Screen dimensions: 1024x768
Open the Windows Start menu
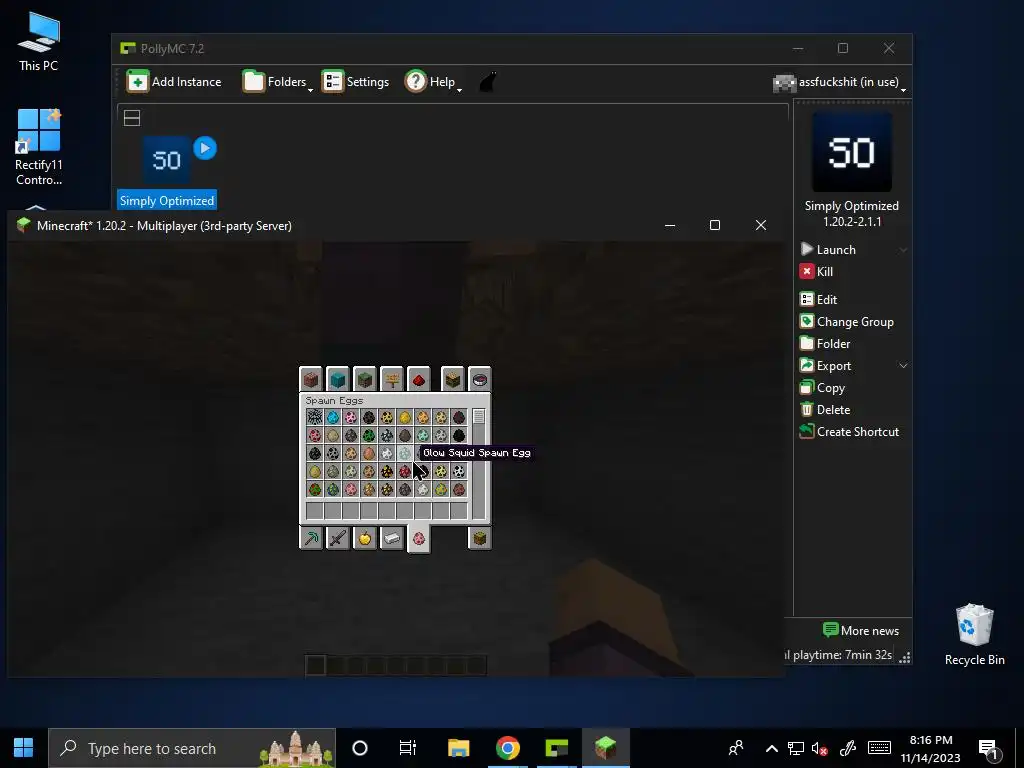coord(24,748)
